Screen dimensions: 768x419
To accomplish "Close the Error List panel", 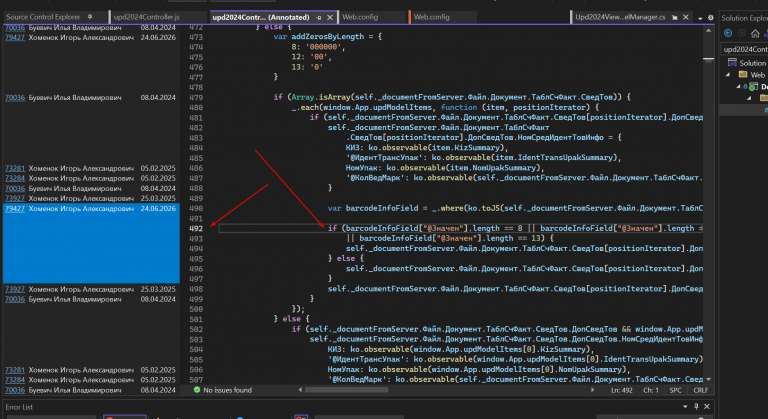I will tap(707, 407).
